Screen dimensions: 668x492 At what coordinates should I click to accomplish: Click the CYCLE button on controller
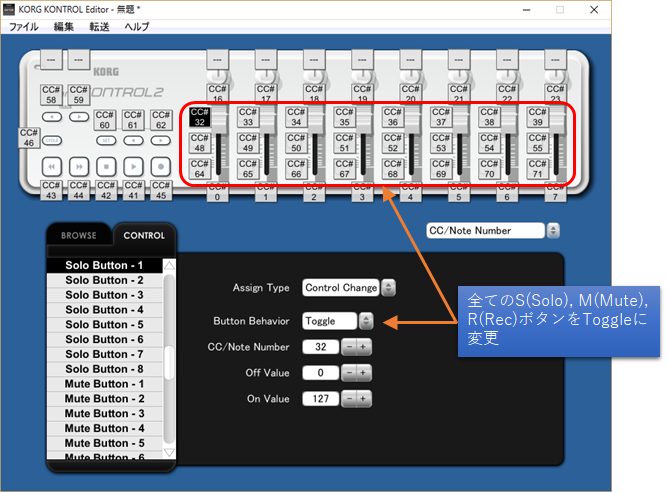click(52, 141)
